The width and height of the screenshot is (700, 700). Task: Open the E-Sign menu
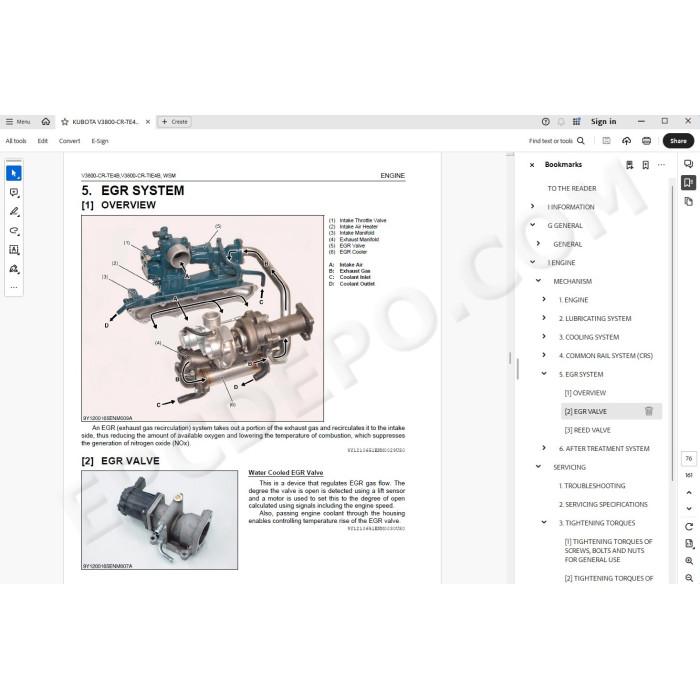click(100, 141)
